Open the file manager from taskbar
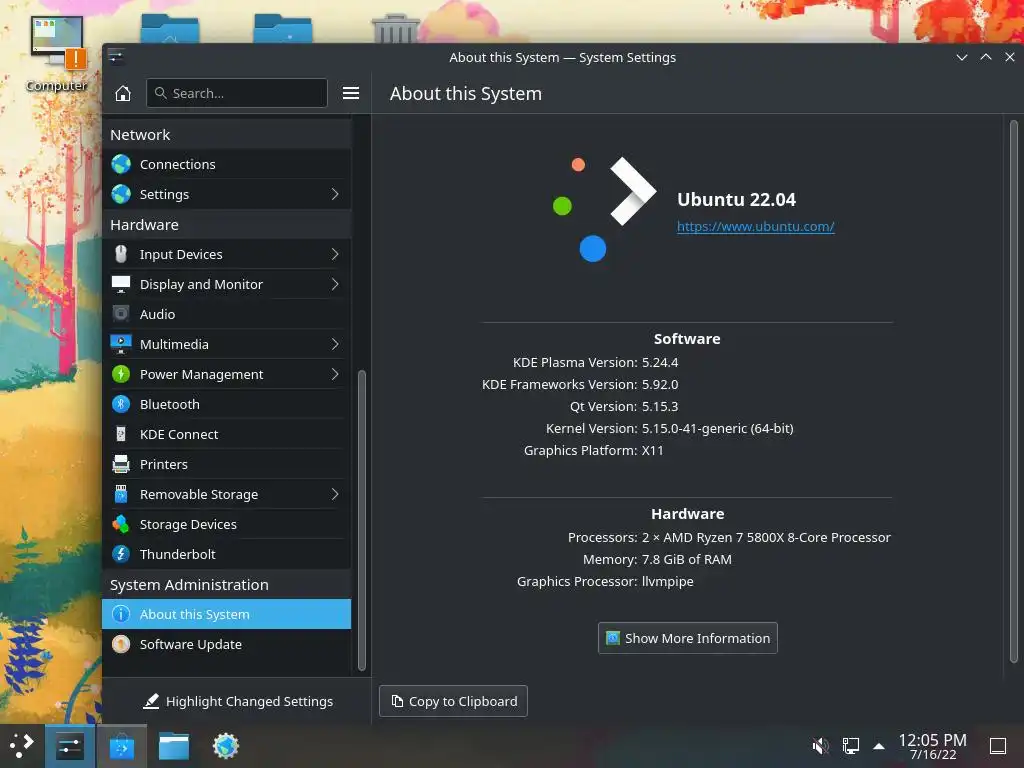Screen dimensions: 1024x768 [x=174, y=746]
